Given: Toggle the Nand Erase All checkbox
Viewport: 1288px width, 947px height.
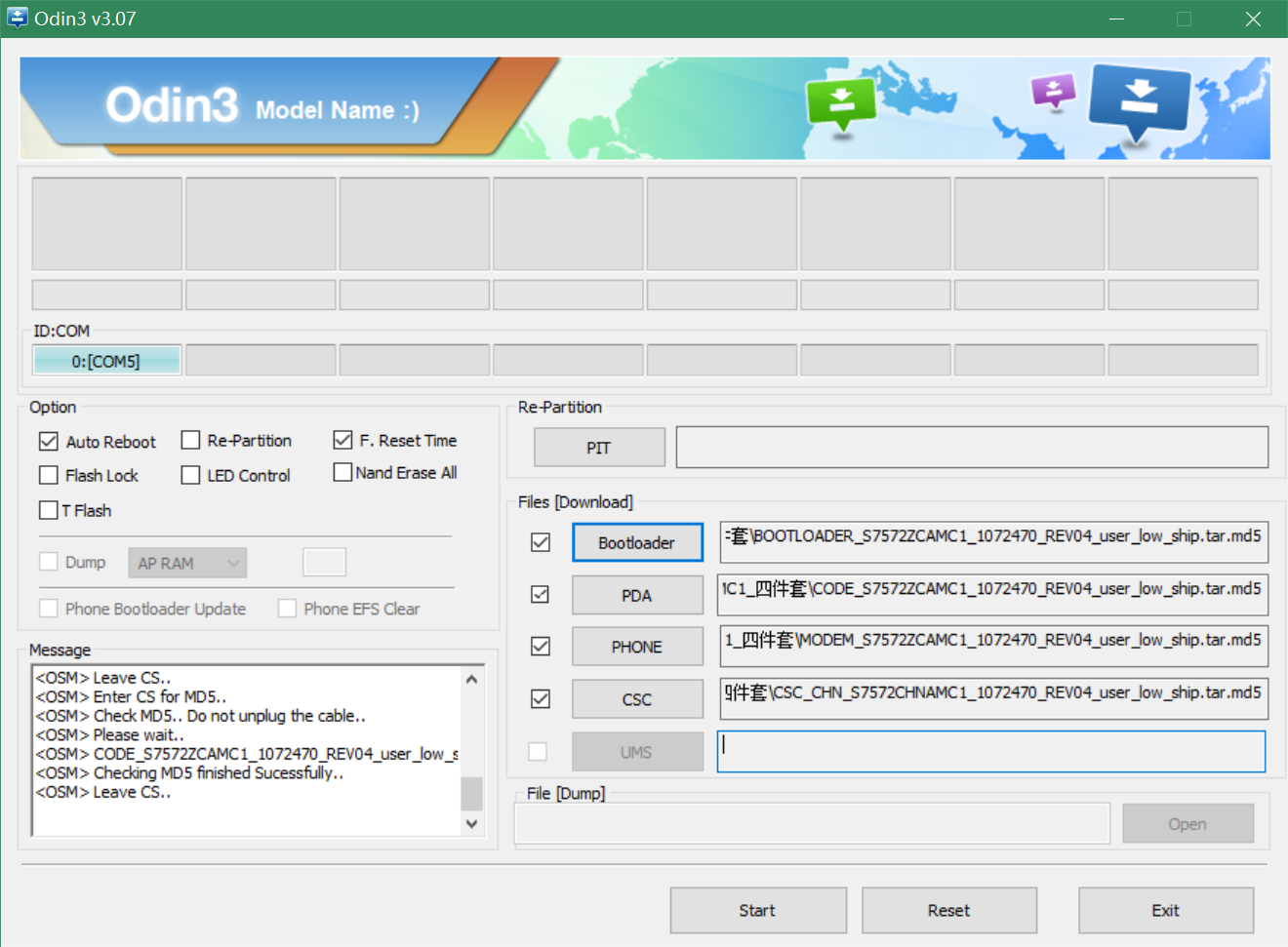Looking at the screenshot, I should click(342, 473).
